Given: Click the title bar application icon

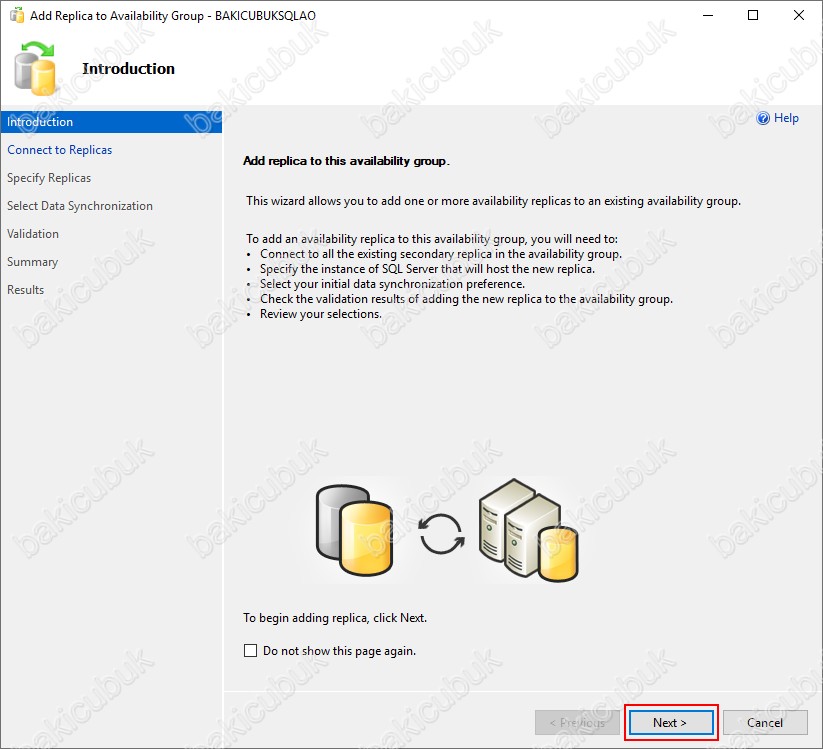Looking at the screenshot, I should coord(17,15).
